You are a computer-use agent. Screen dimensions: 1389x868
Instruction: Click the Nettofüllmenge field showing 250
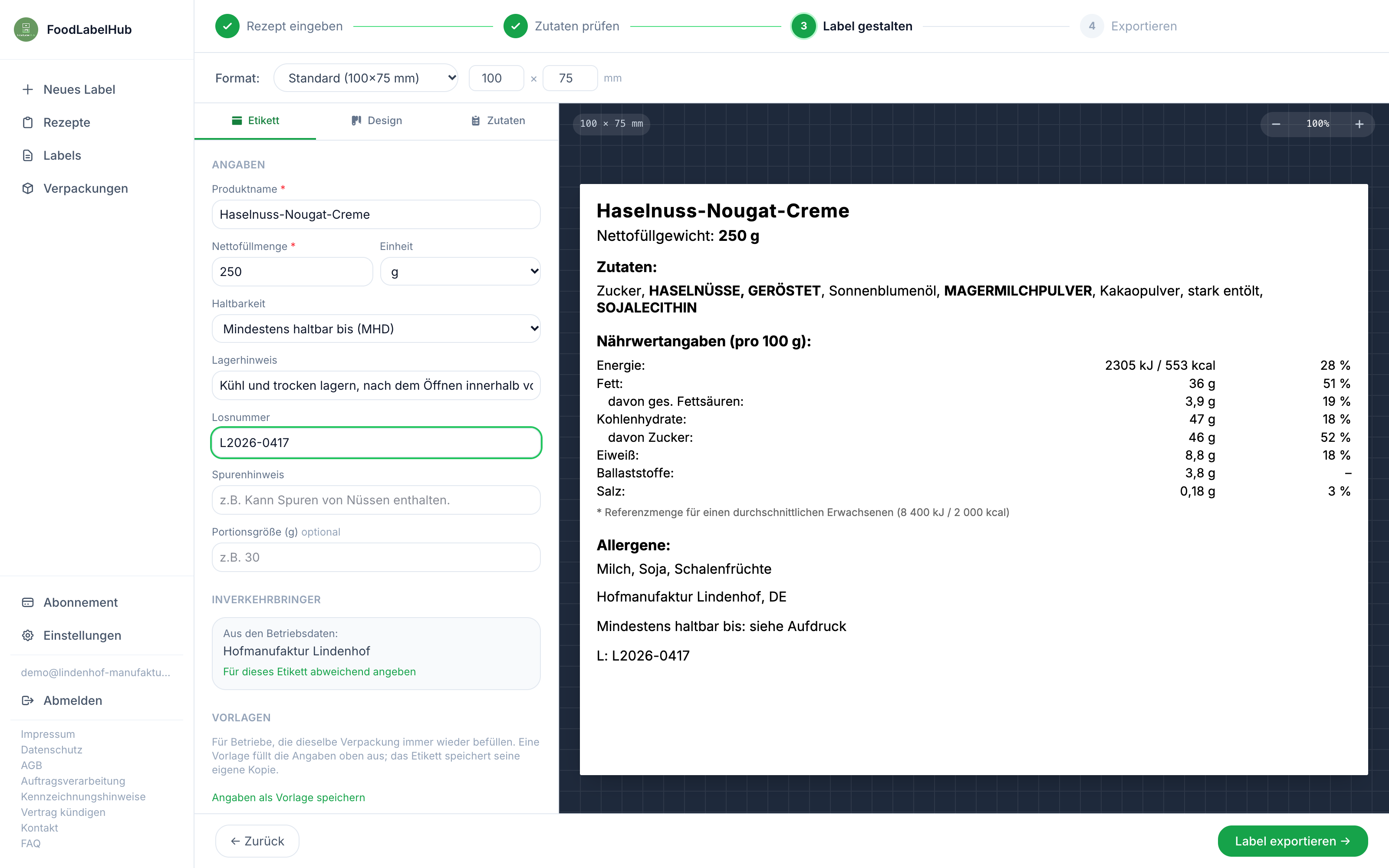(x=292, y=272)
